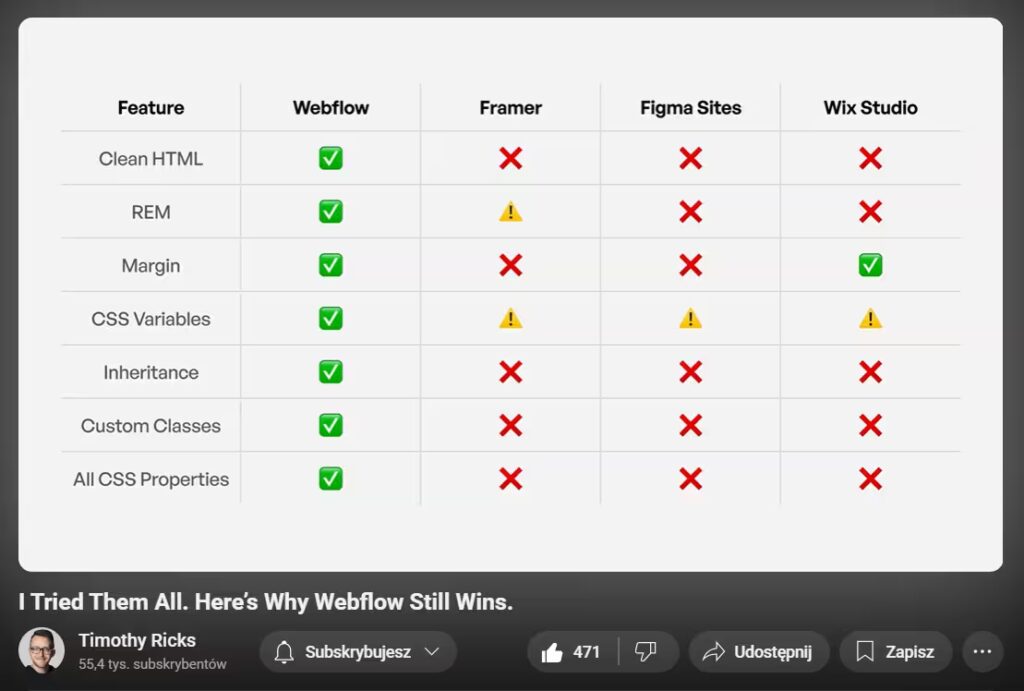Click the Figma Sites column header
This screenshot has height=691, width=1024.
pyautogui.click(x=690, y=107)
